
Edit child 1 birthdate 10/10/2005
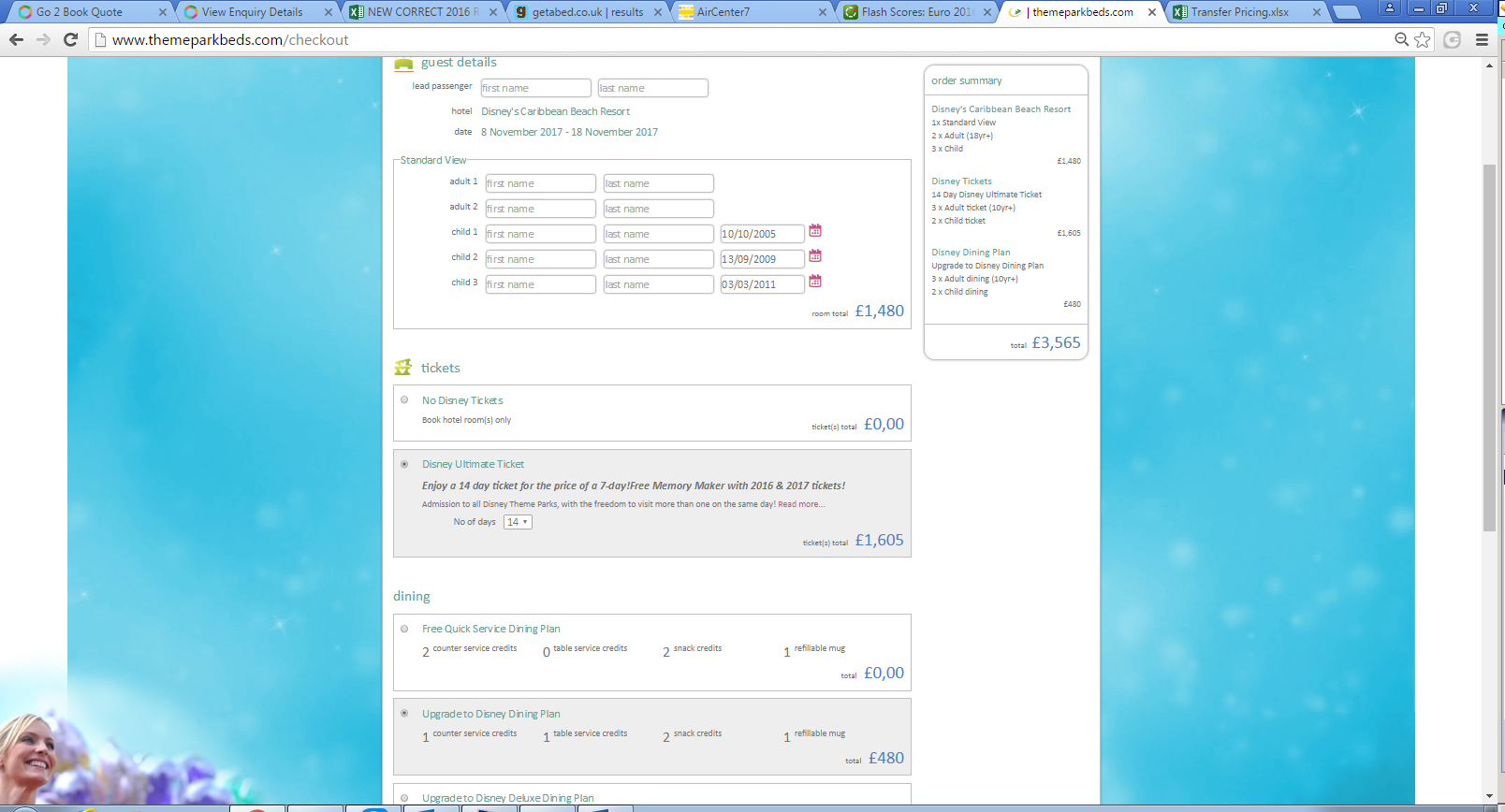point(763,234)
